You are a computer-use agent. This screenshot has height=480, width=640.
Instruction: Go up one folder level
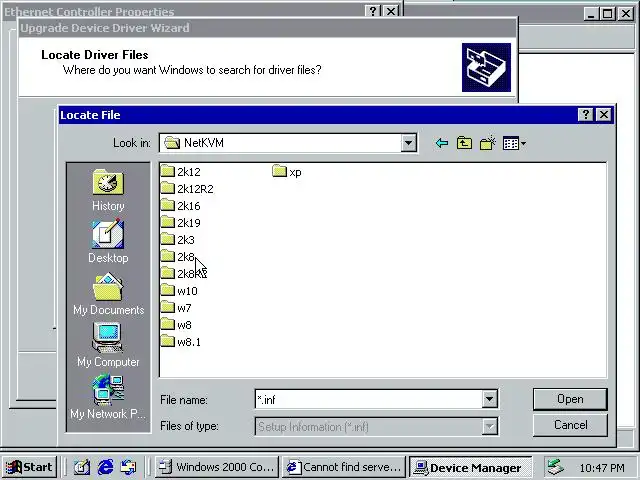(464, 143)
